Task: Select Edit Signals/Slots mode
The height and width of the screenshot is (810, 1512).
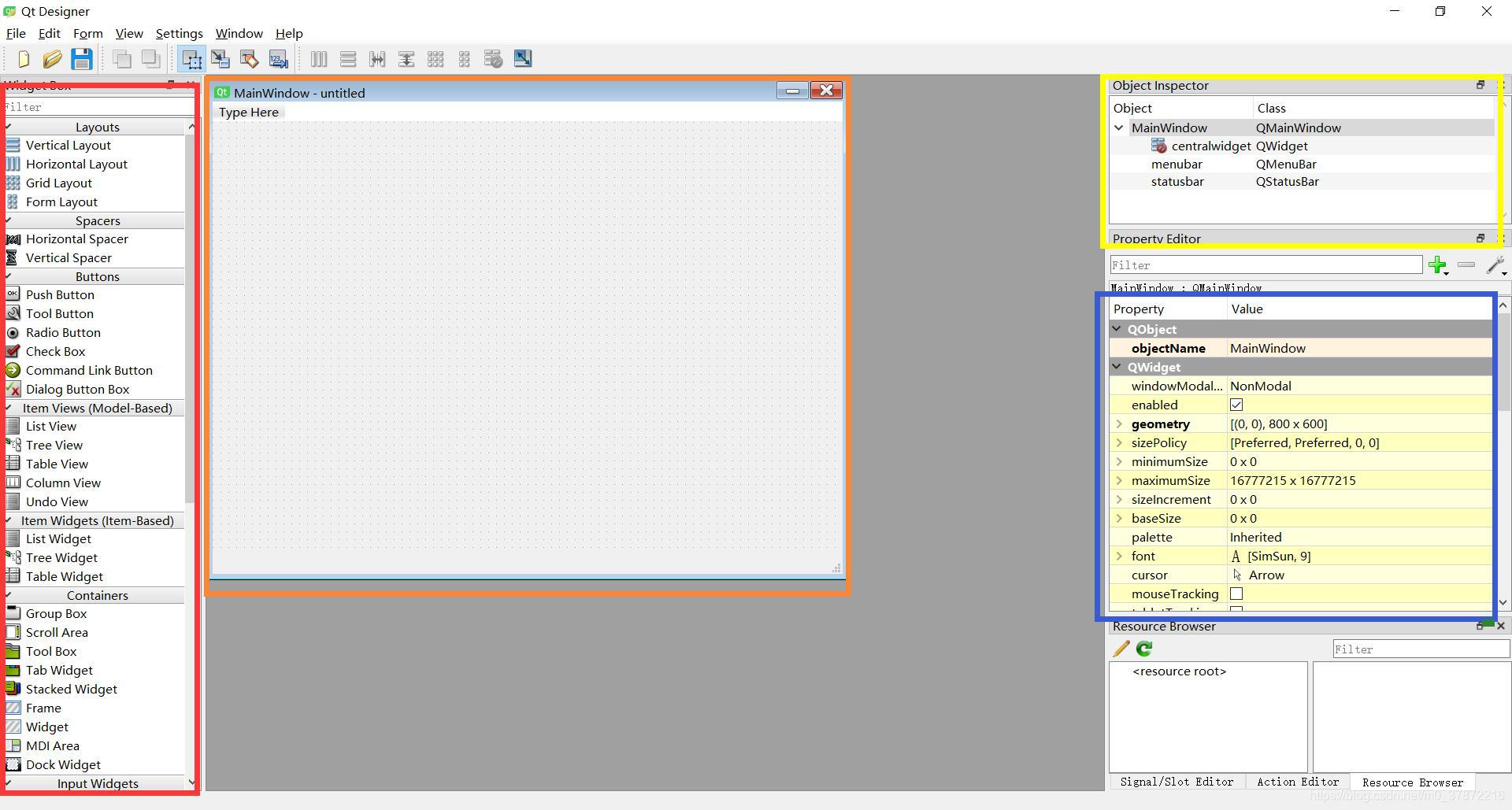Action: [x=220, y=58]
